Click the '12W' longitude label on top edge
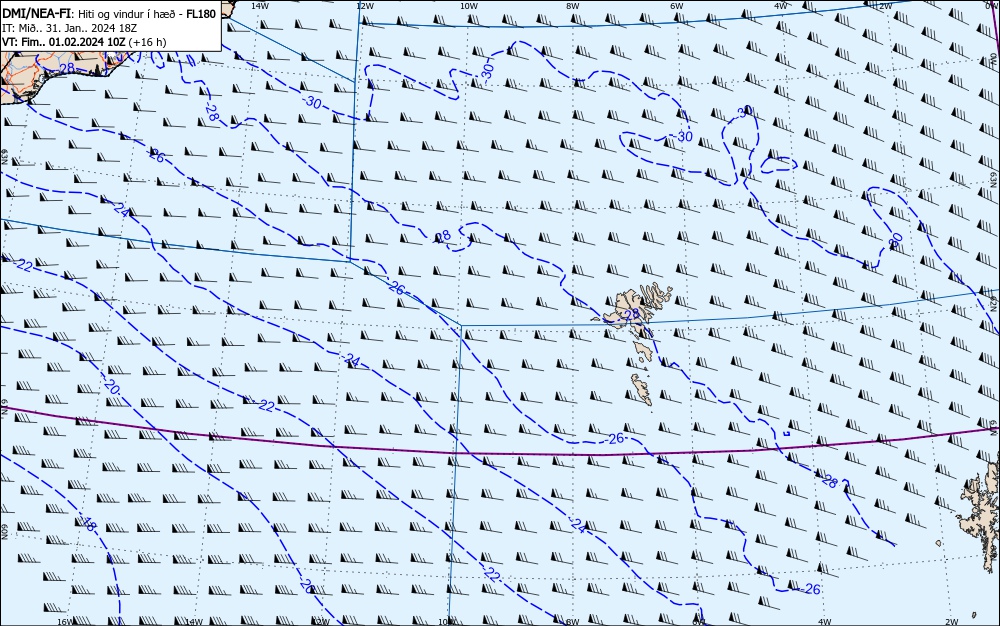 (364, 6)
